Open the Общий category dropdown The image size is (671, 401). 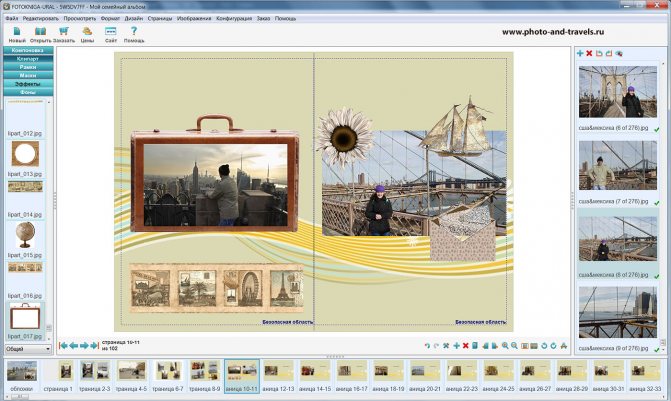[x=27, y=349]
